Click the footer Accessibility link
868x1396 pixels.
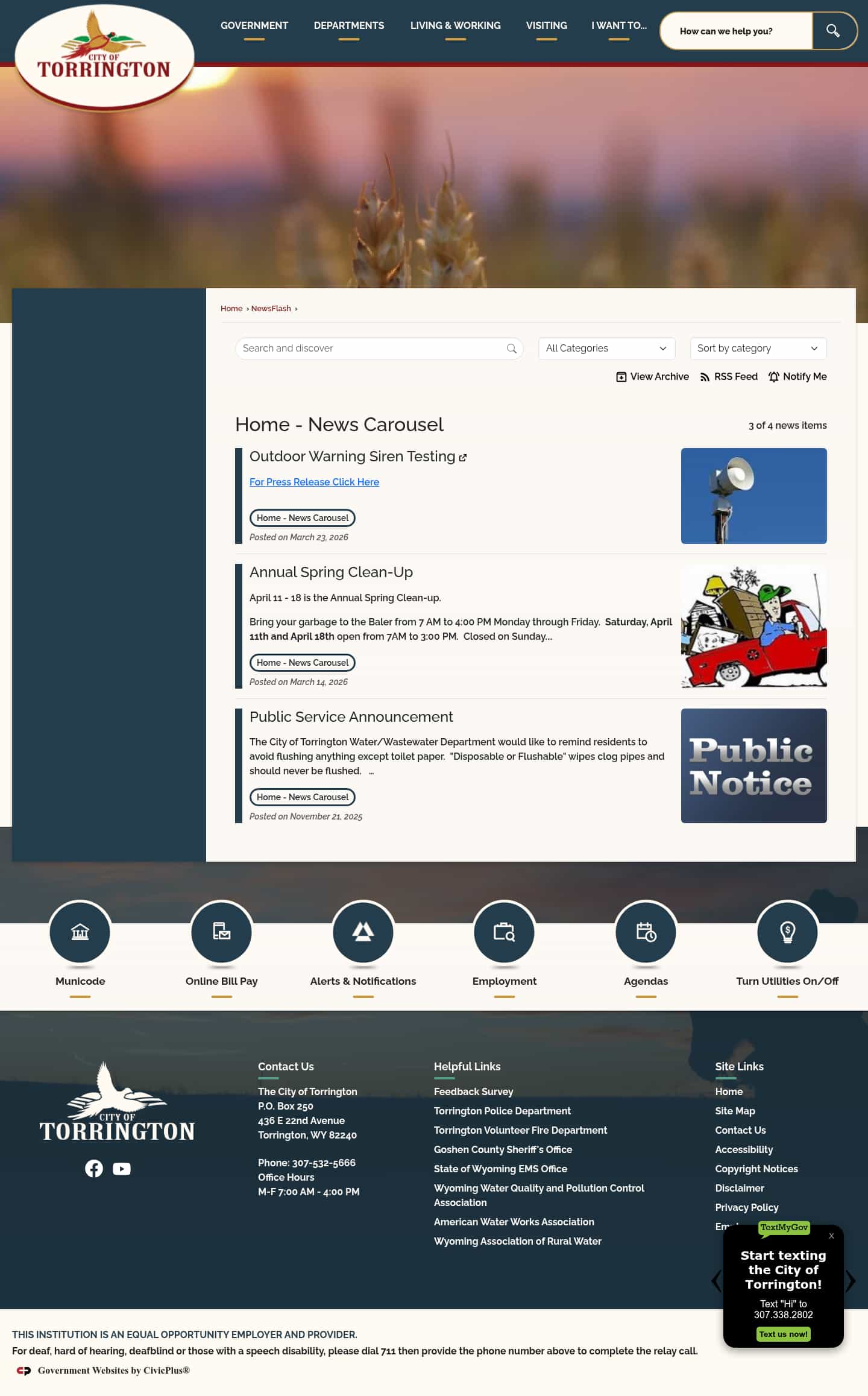pyautogui.click(x=744, y=1149)
